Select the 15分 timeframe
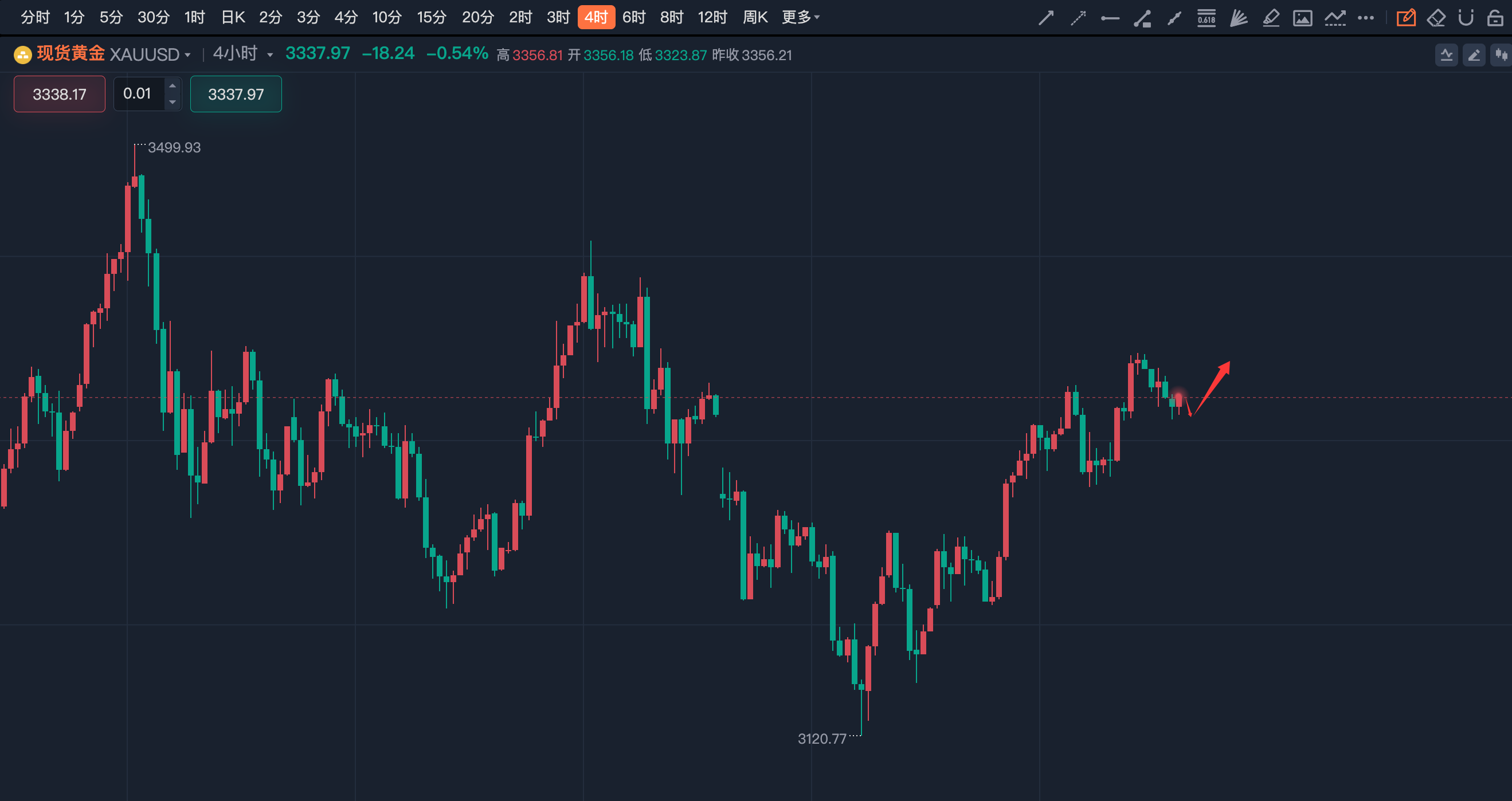The image size is (1512, 801). coord(432,18)
